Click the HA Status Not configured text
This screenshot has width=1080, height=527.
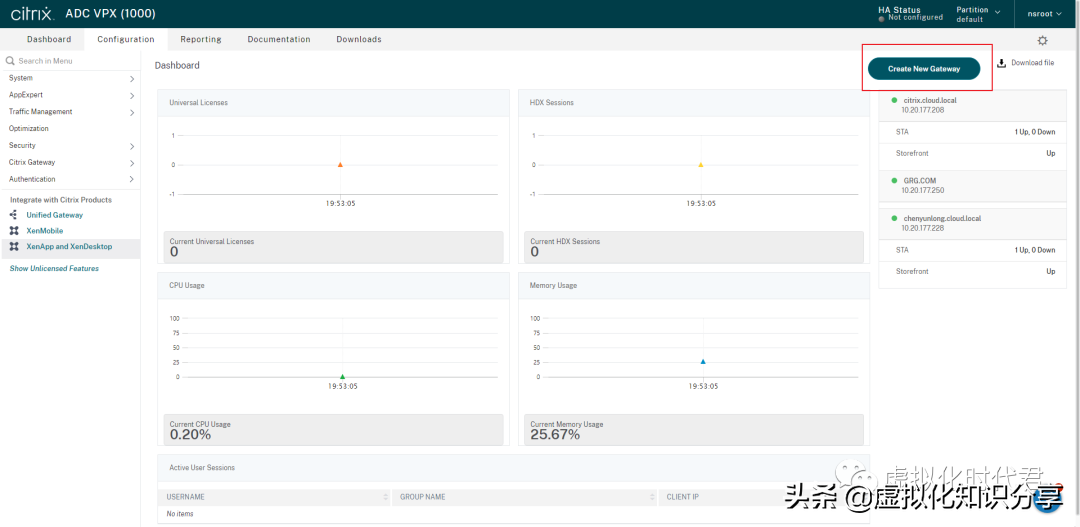tap(915, 18)
